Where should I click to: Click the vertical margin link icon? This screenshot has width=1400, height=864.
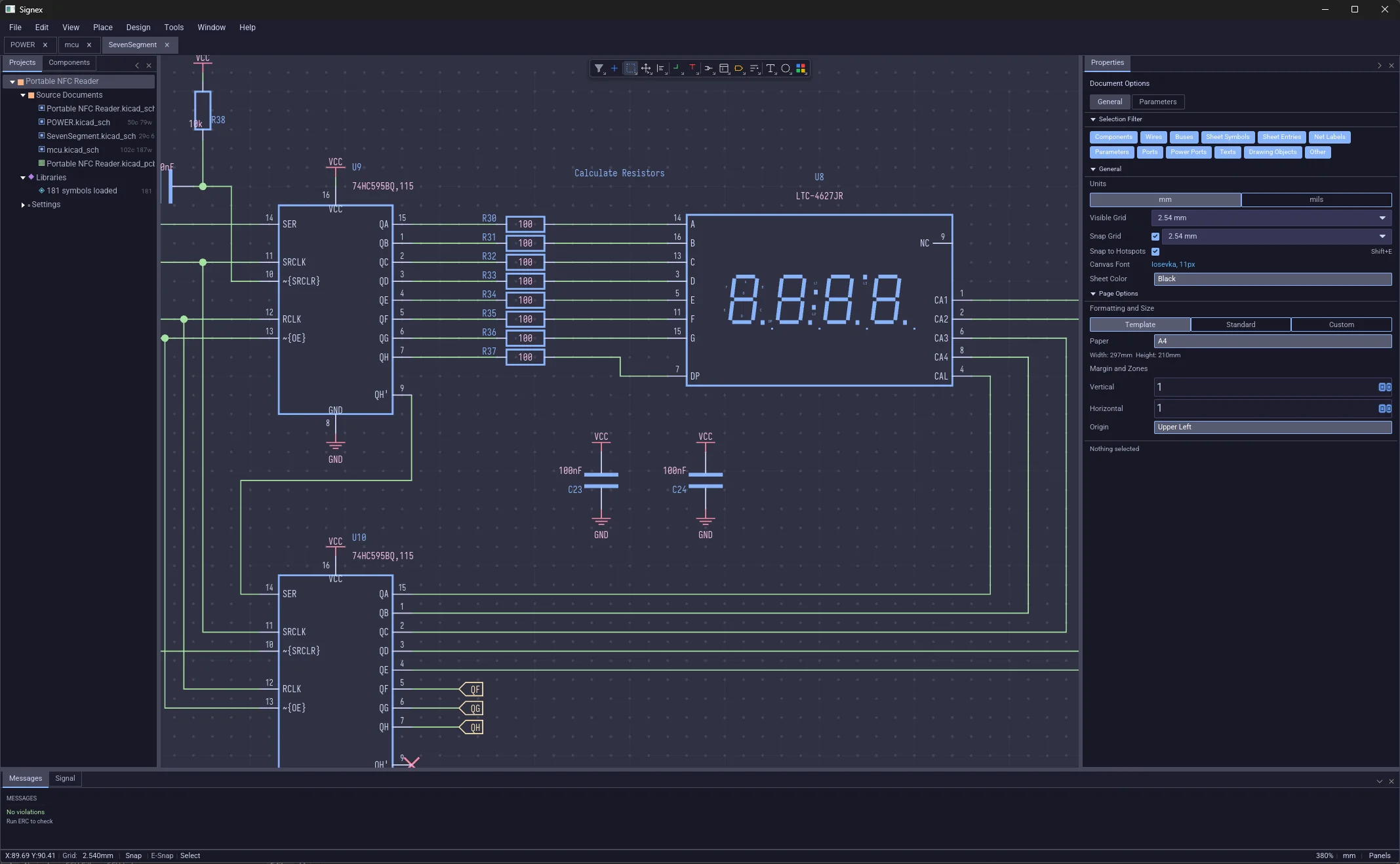1385,387
